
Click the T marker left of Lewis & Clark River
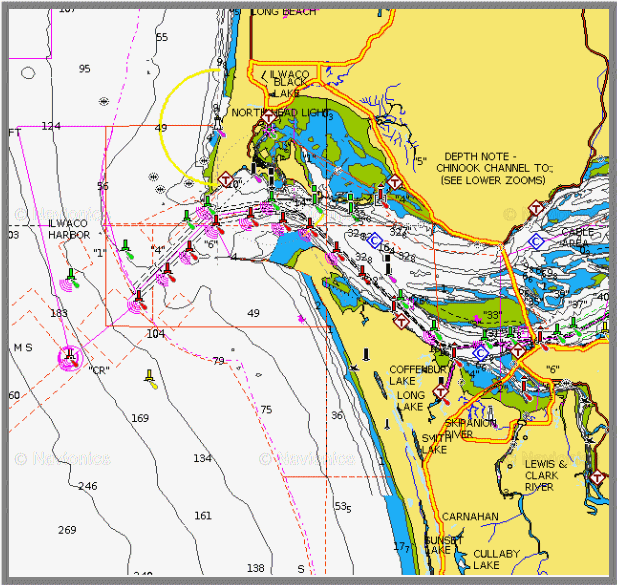pos(597,478)
